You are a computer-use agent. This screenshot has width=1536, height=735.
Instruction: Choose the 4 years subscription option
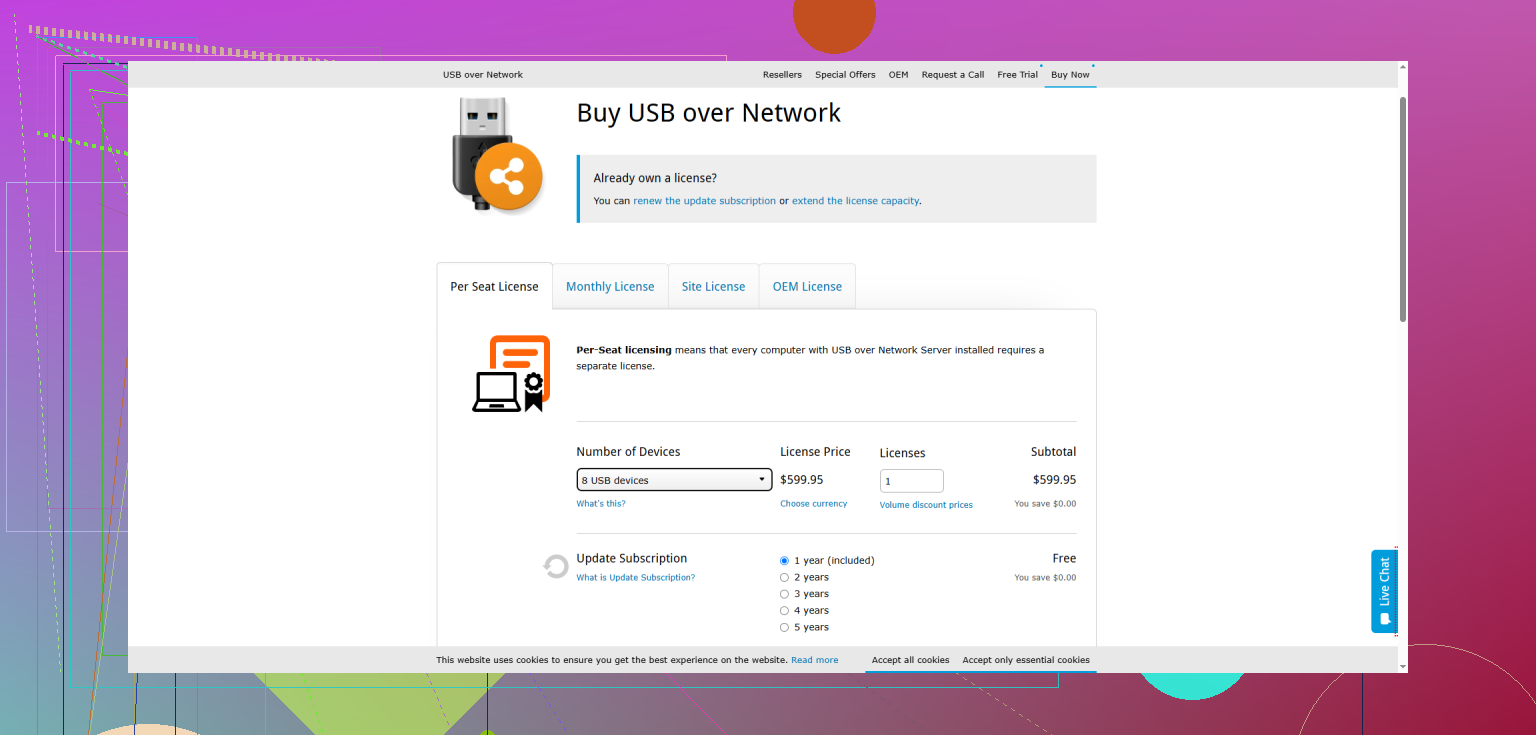784,611
